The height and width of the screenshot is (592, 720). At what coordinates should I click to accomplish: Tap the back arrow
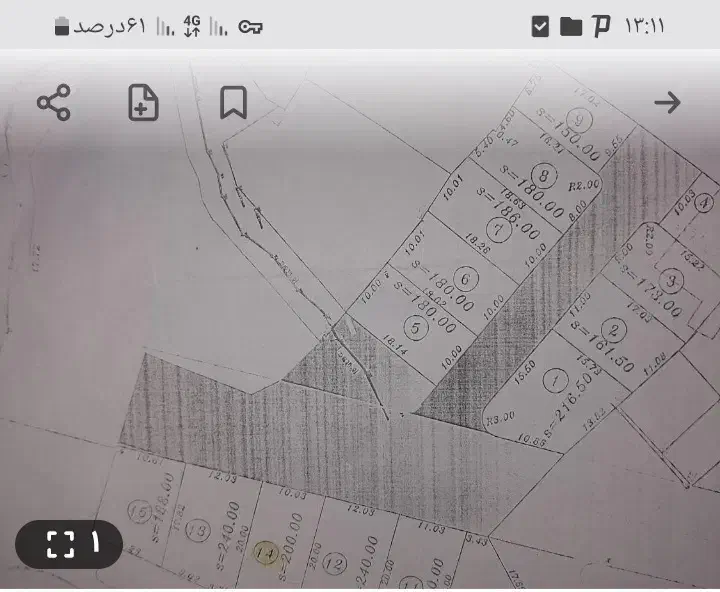coord(667,102)
